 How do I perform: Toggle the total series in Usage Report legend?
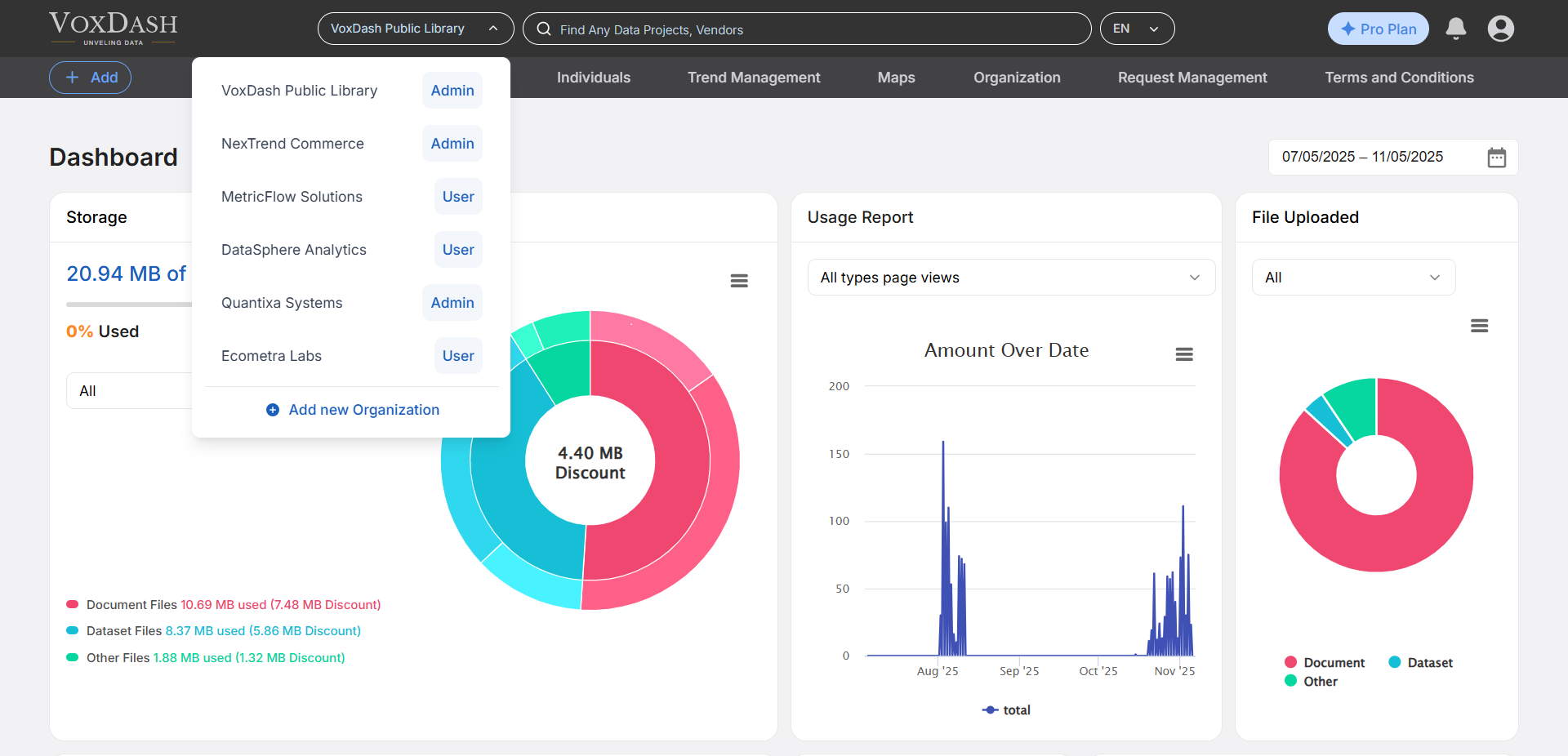tap(1006, 709)
